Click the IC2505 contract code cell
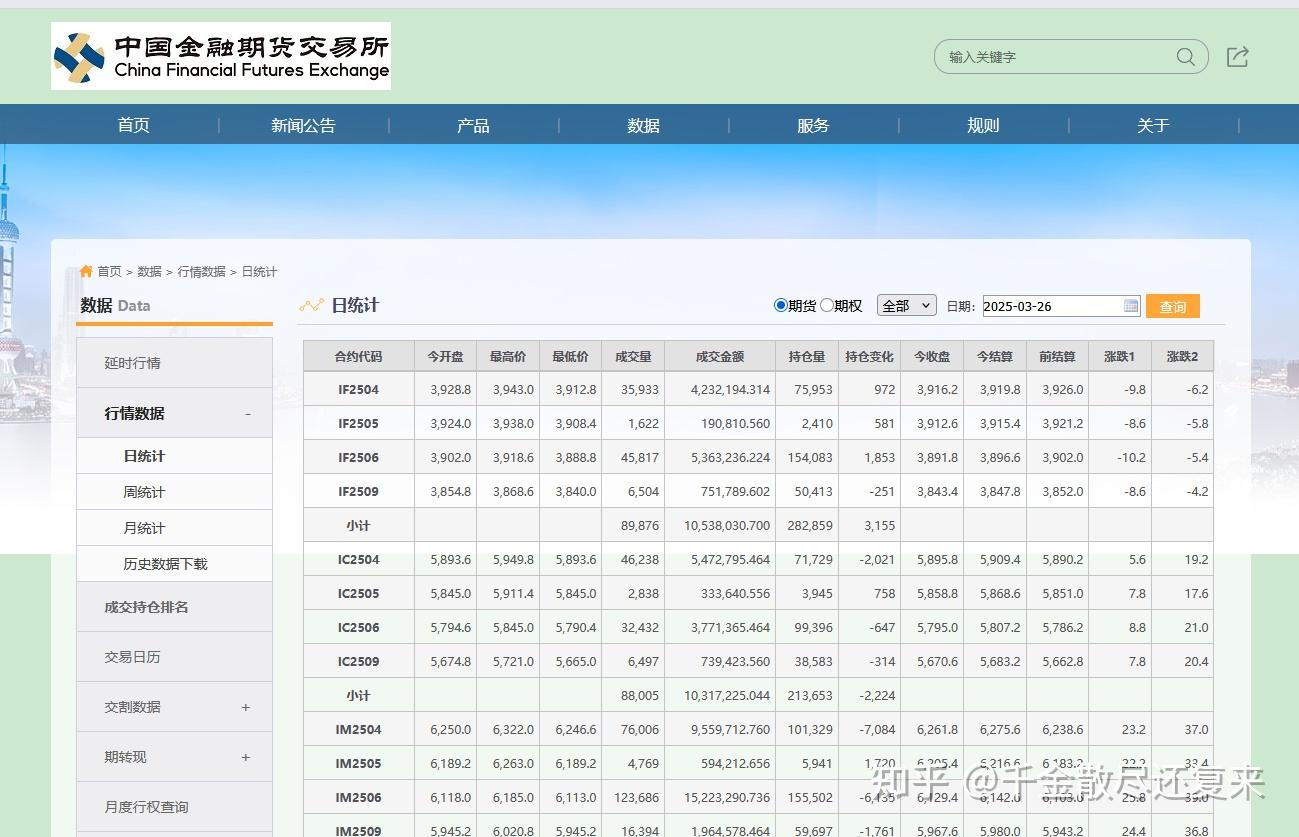1299x837 pixels. (x=358, y=594)
